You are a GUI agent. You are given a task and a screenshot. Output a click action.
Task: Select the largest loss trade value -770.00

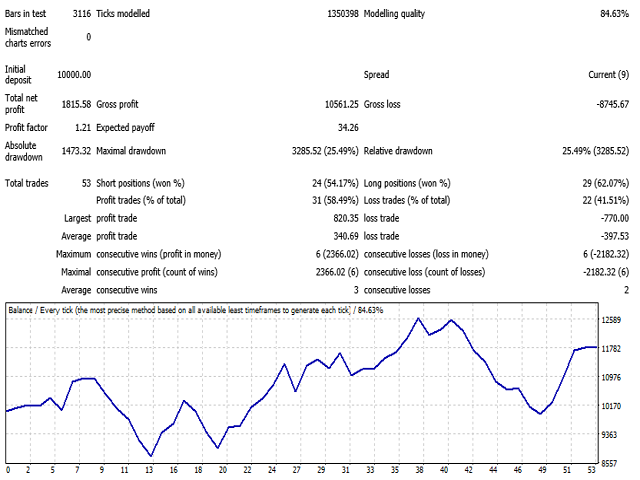[x=609, y=216]
